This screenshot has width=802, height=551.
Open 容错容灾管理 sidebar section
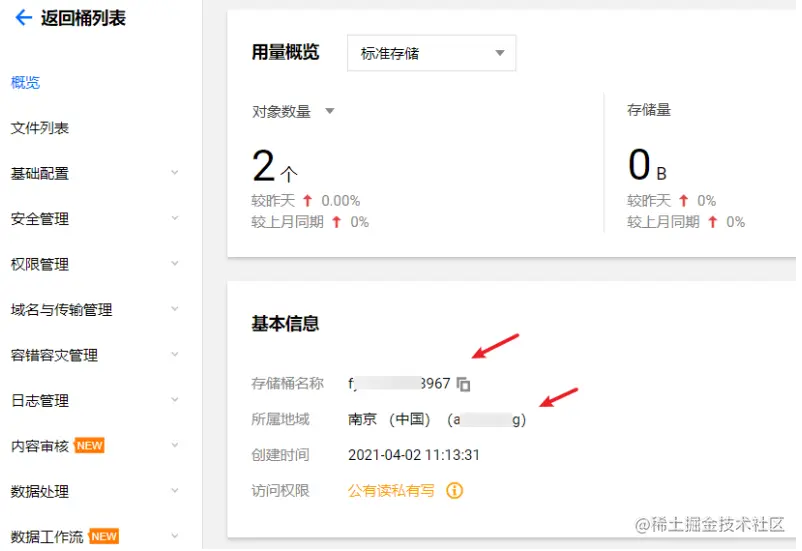click(x=54, y=355)
